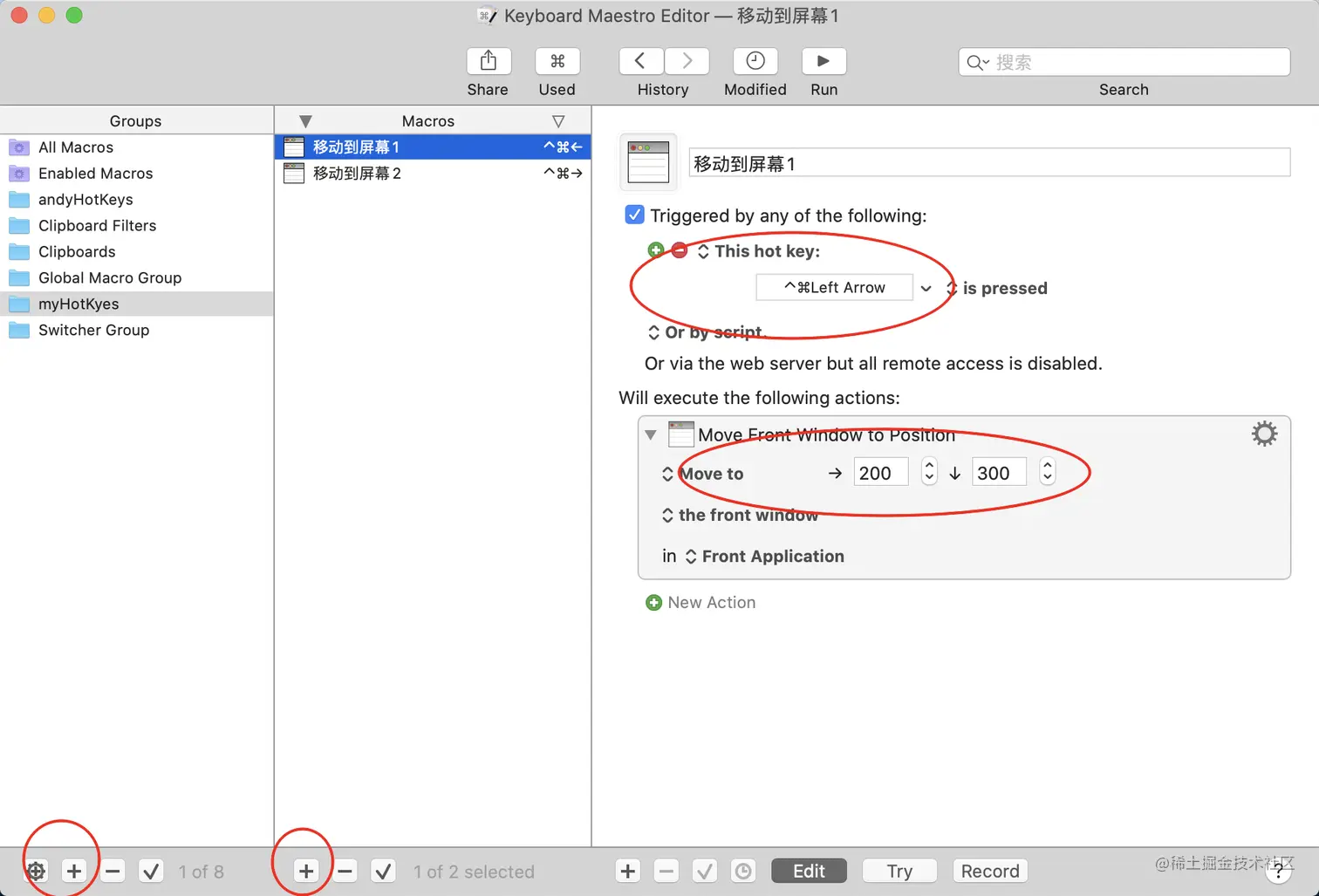The height and width of the screenshot is (896, 1319).
Task: Add new action with bottom plus
Action: [628, 871]
